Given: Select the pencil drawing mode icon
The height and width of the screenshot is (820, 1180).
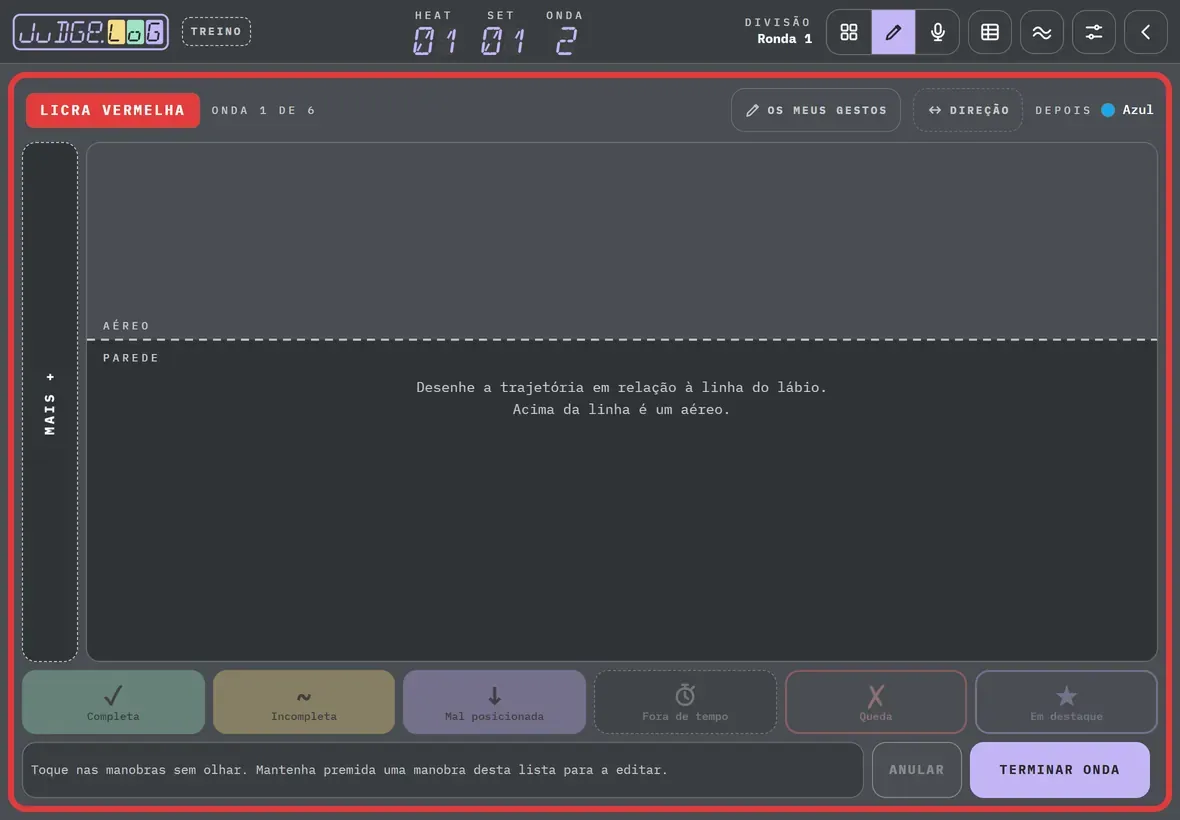Looking at the screenshot, I should (893, 32).
